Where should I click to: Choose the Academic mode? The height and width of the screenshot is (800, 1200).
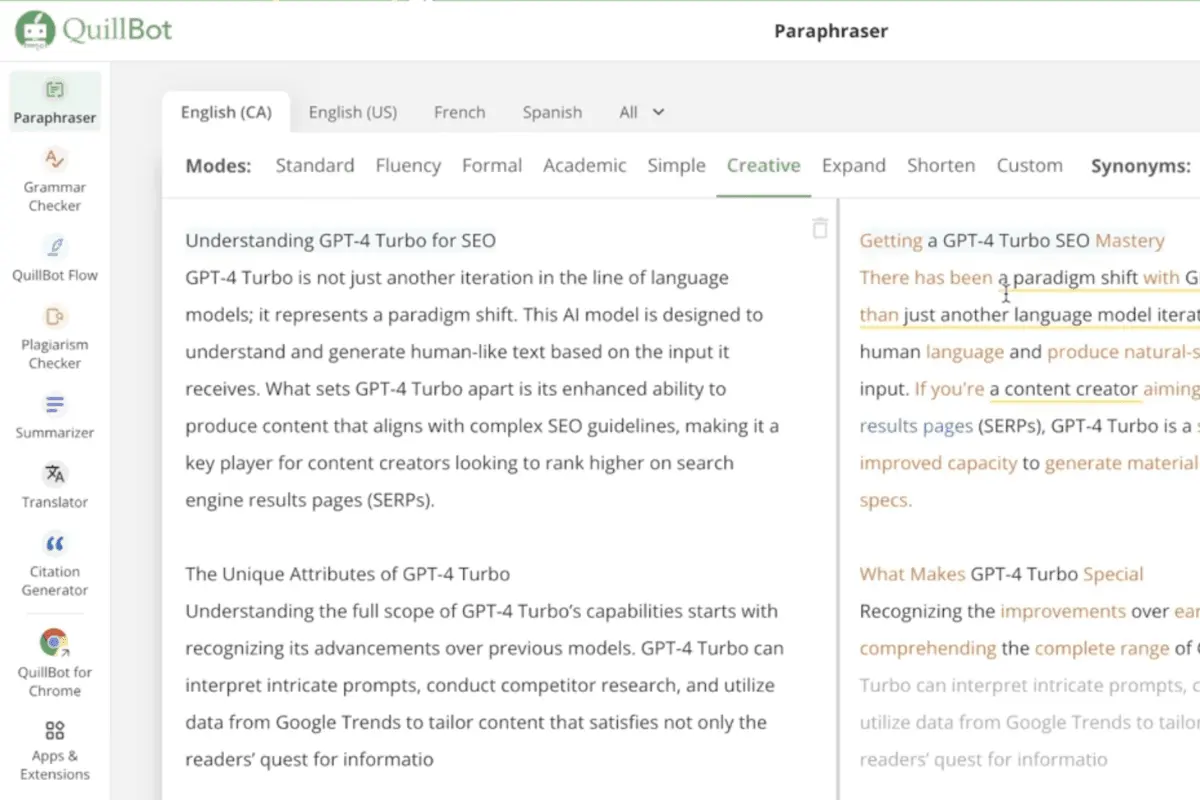(x=585, y=165)
